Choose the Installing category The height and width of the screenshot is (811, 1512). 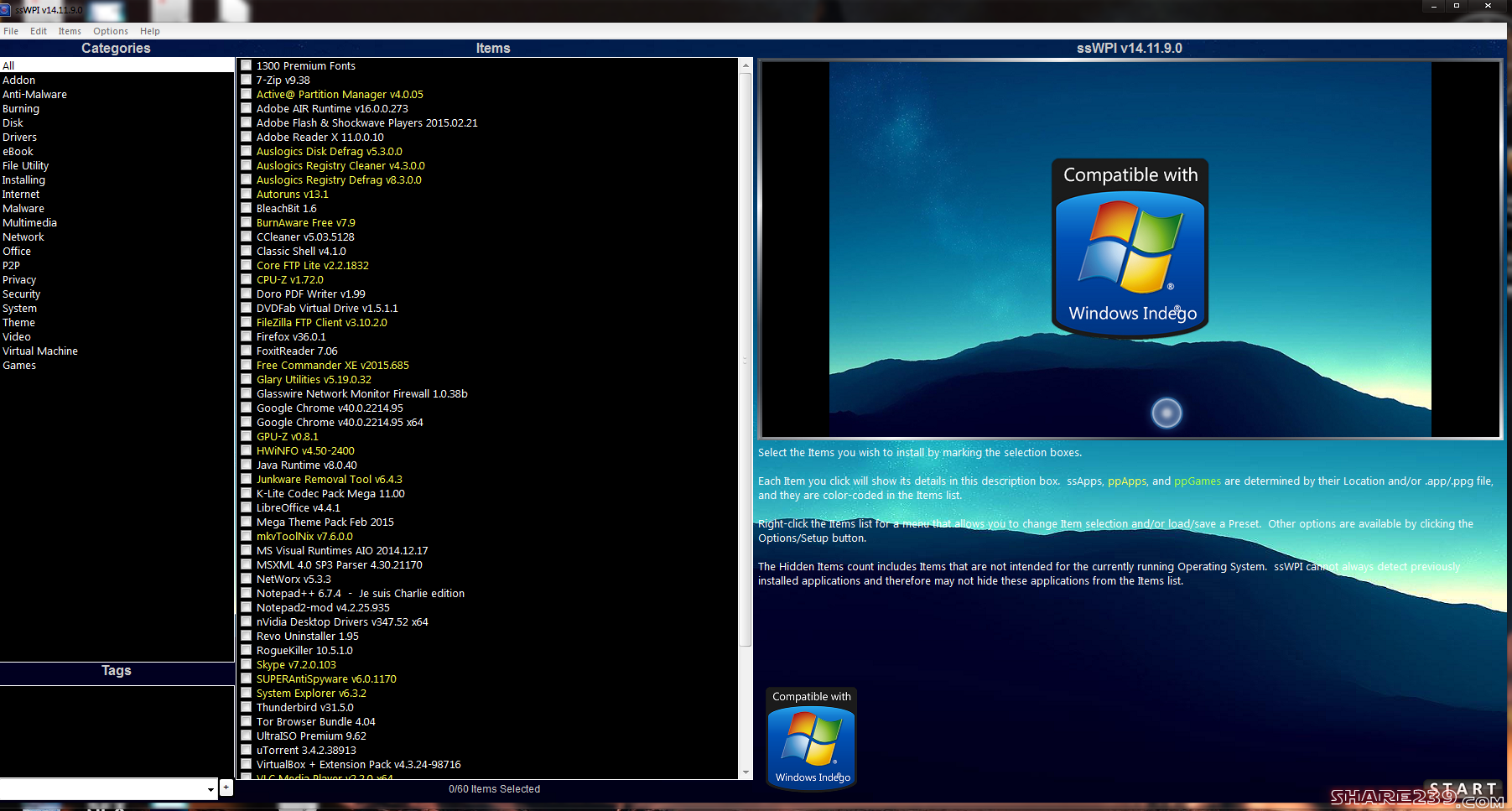click(x=23, y=179)
